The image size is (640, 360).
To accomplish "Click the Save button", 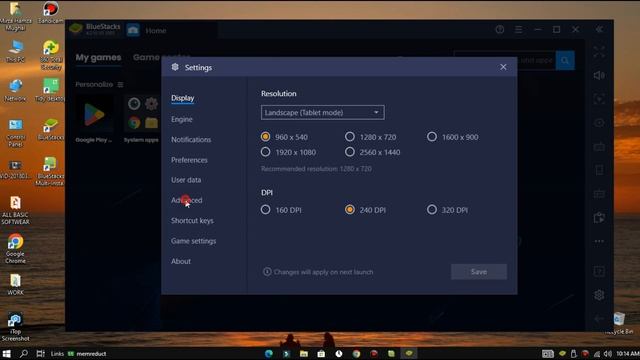I will (x=479, y=272).
